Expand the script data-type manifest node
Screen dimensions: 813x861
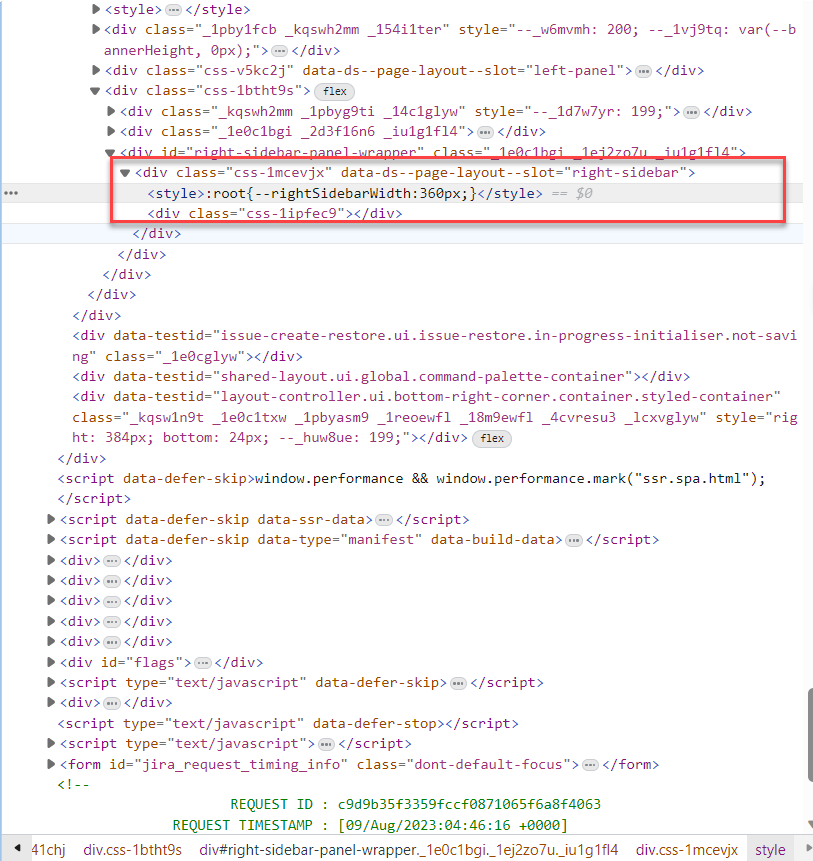click(51, 539)
